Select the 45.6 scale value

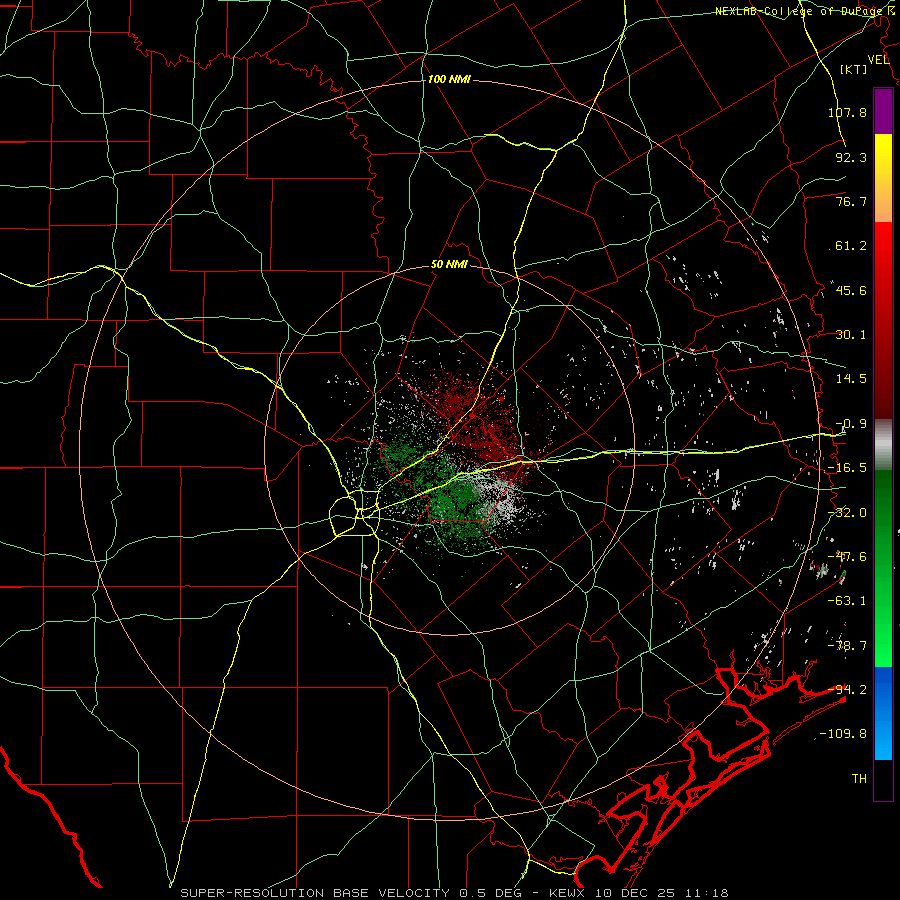coord(851,290)
